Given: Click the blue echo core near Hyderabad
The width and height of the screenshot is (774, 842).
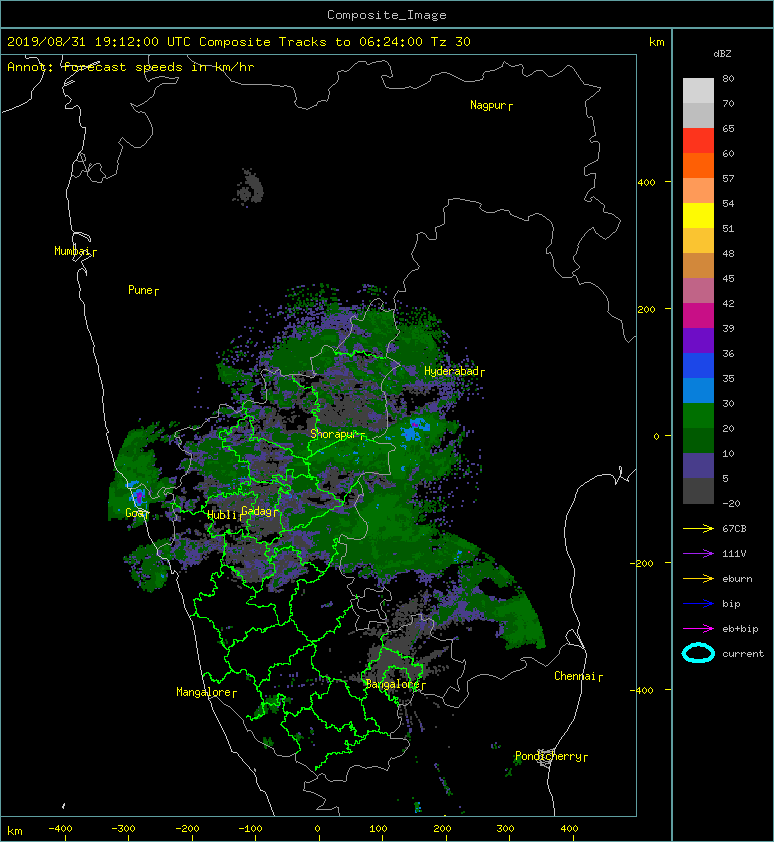Looking at the screenshot, I should pyautogui.click(x=415, y=430).
